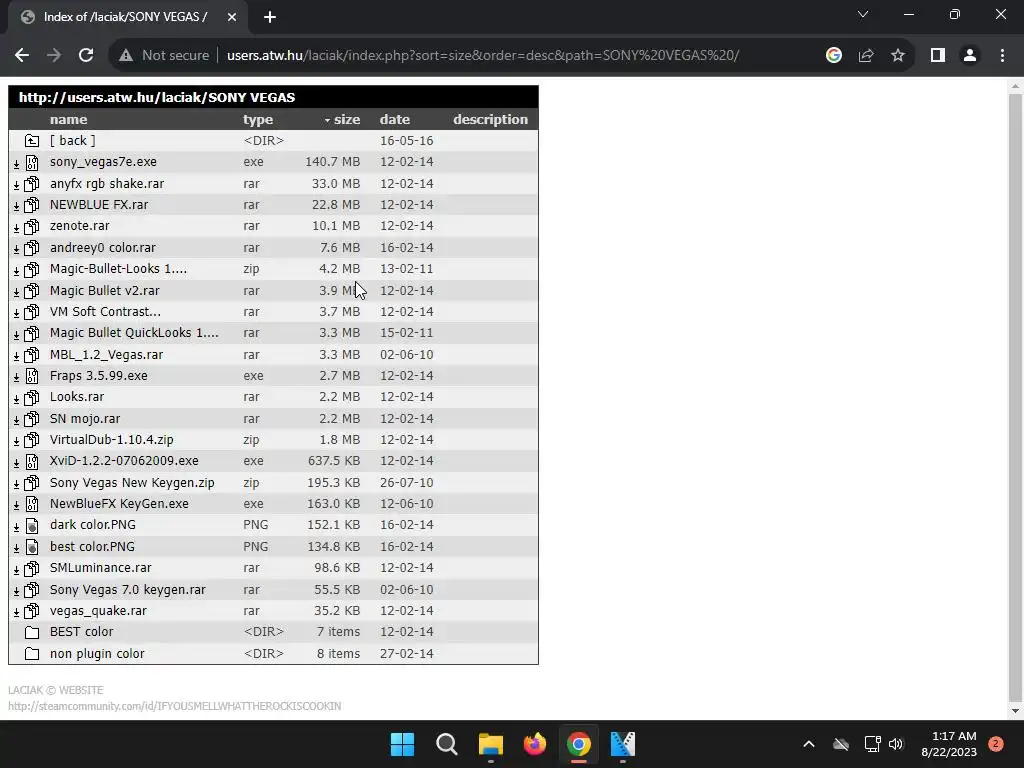
Task: Show hidden system tray icons chevron
Action: click(x=808, y=744)
